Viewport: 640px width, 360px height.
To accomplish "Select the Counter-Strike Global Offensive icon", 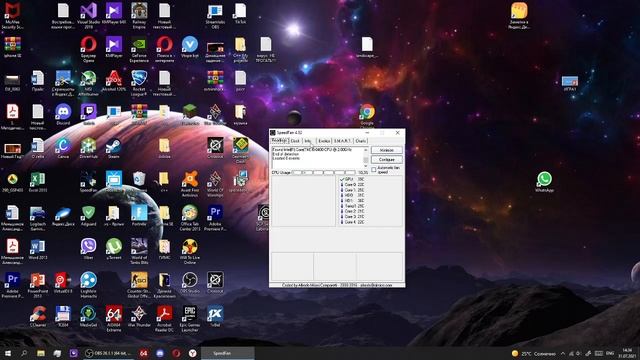I will (x=139, y=285).
